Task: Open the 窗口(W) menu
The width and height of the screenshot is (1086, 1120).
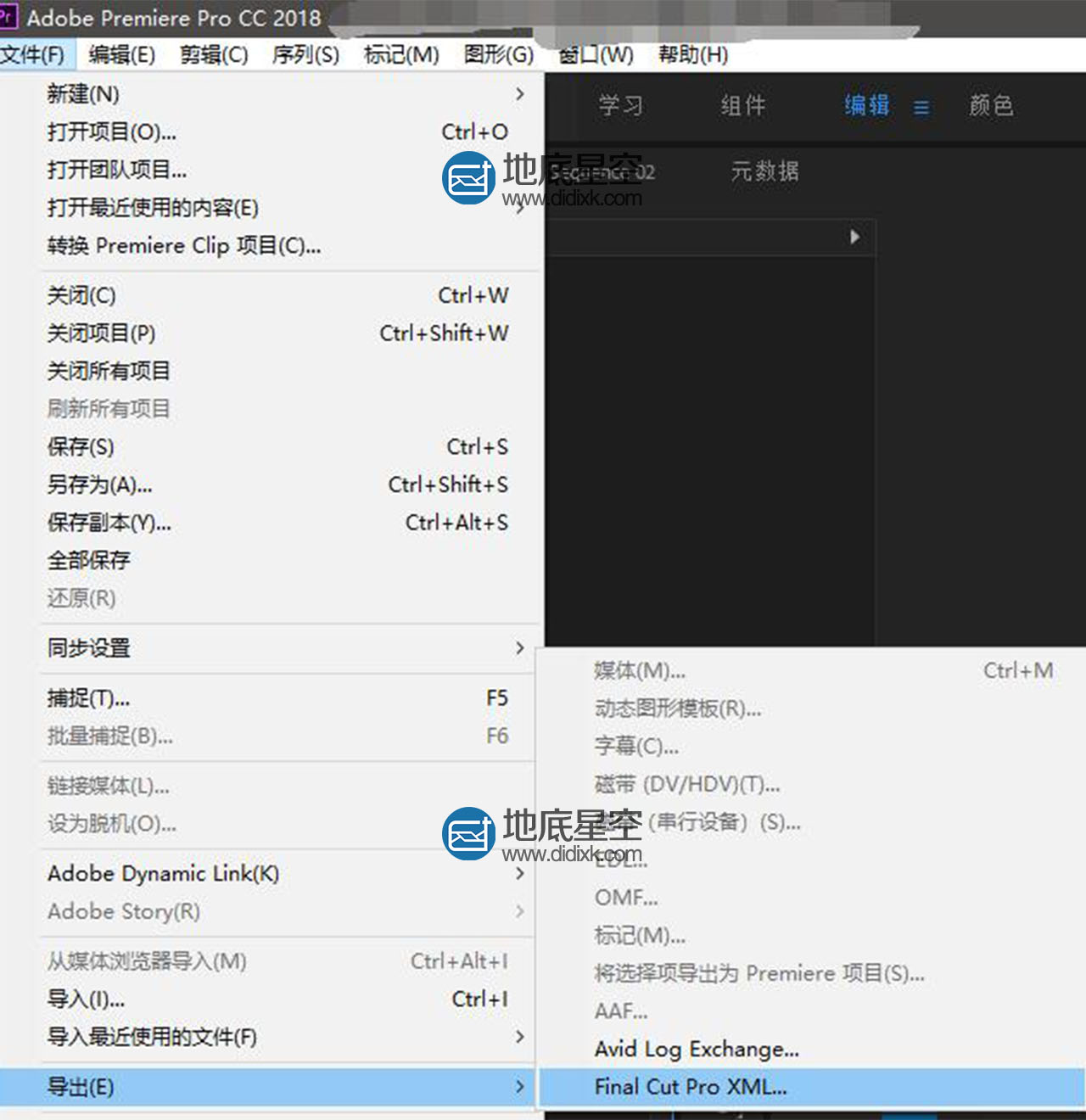Action: pyautogui.click(x=596, y=55)
